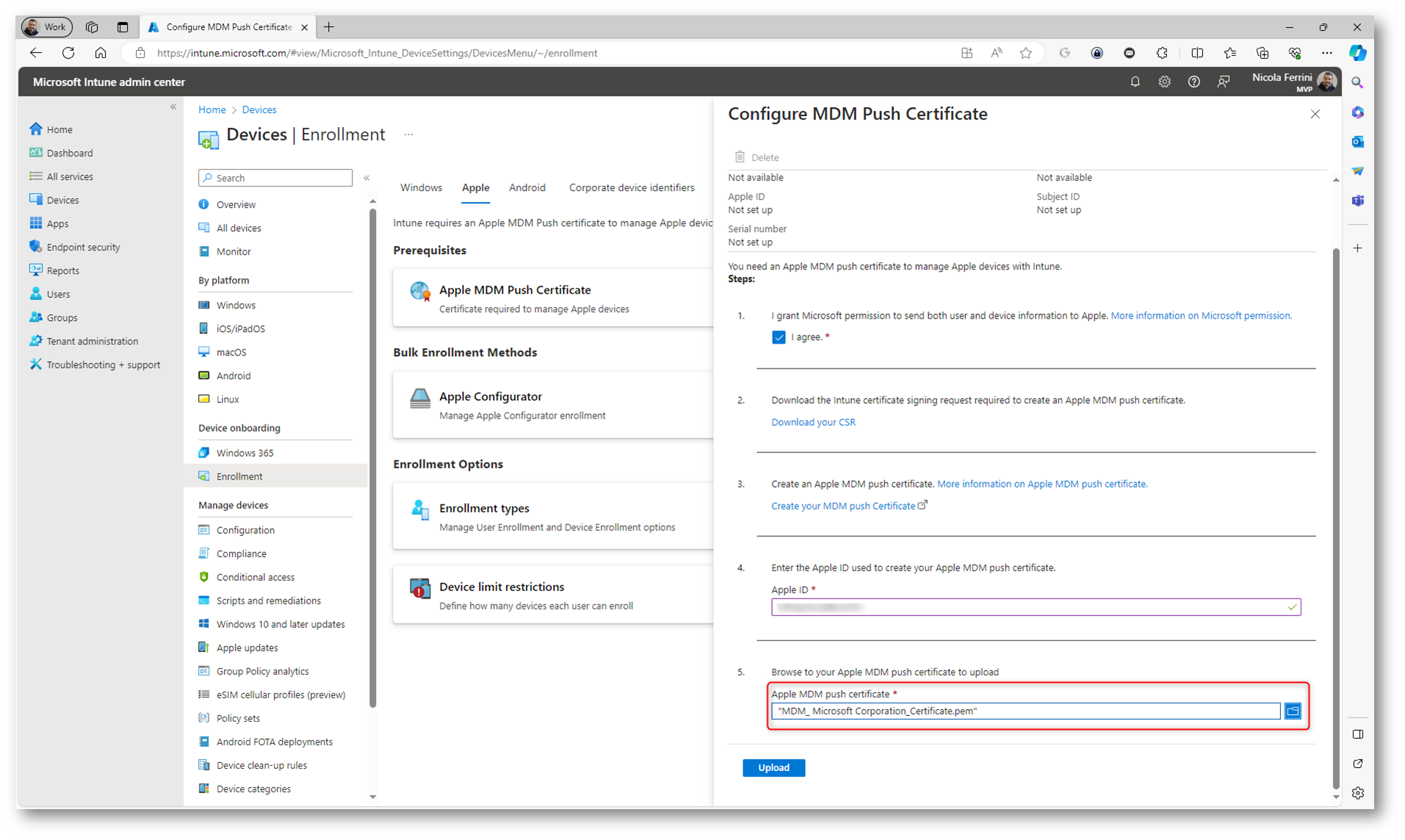Open Device limit restrictions card
1405x840 pixels.
[552, 595]
